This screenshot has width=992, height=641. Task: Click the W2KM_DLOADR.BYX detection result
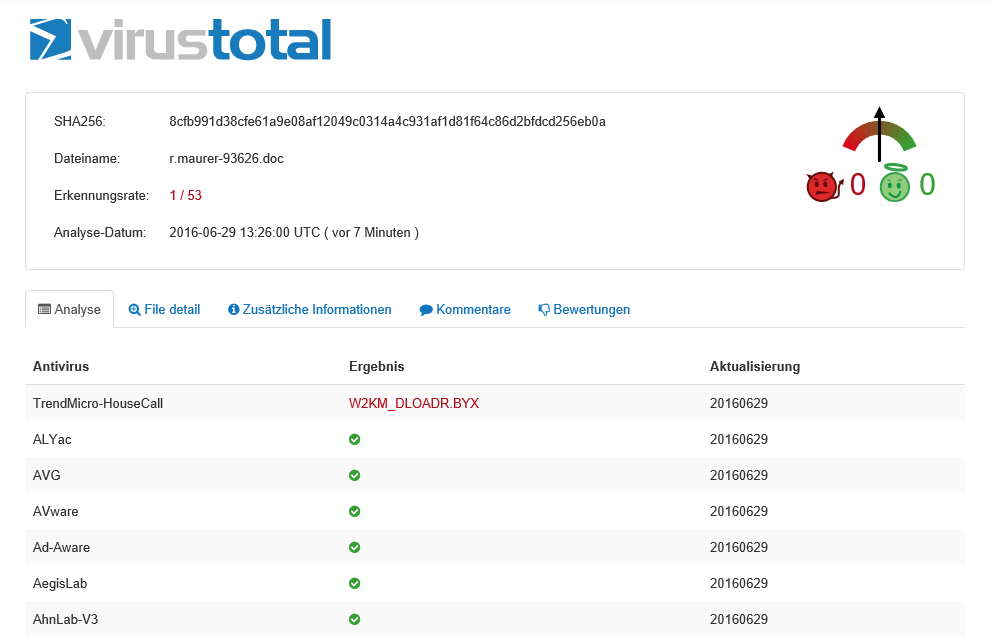[414, 404]
